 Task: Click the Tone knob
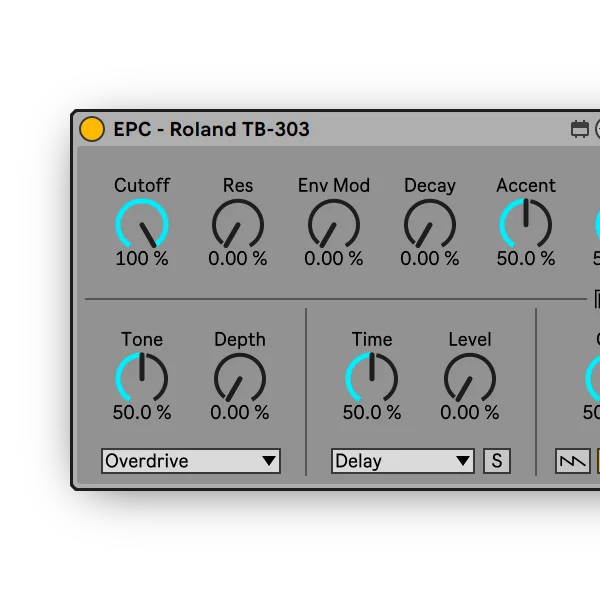pos(142,378)
